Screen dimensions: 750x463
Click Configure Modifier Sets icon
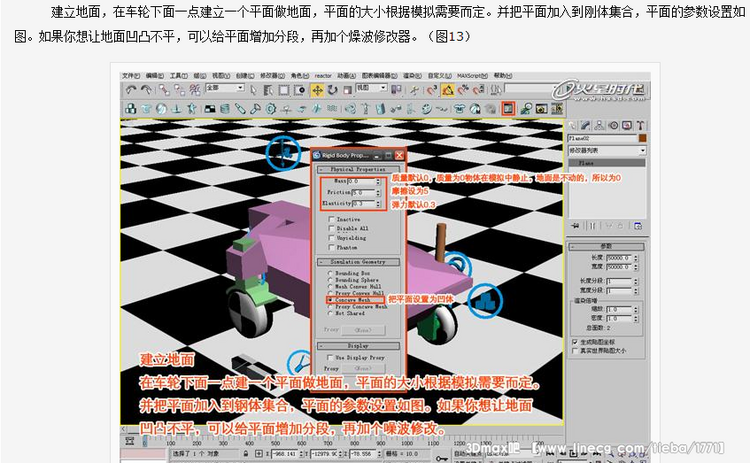click(638, 225)
